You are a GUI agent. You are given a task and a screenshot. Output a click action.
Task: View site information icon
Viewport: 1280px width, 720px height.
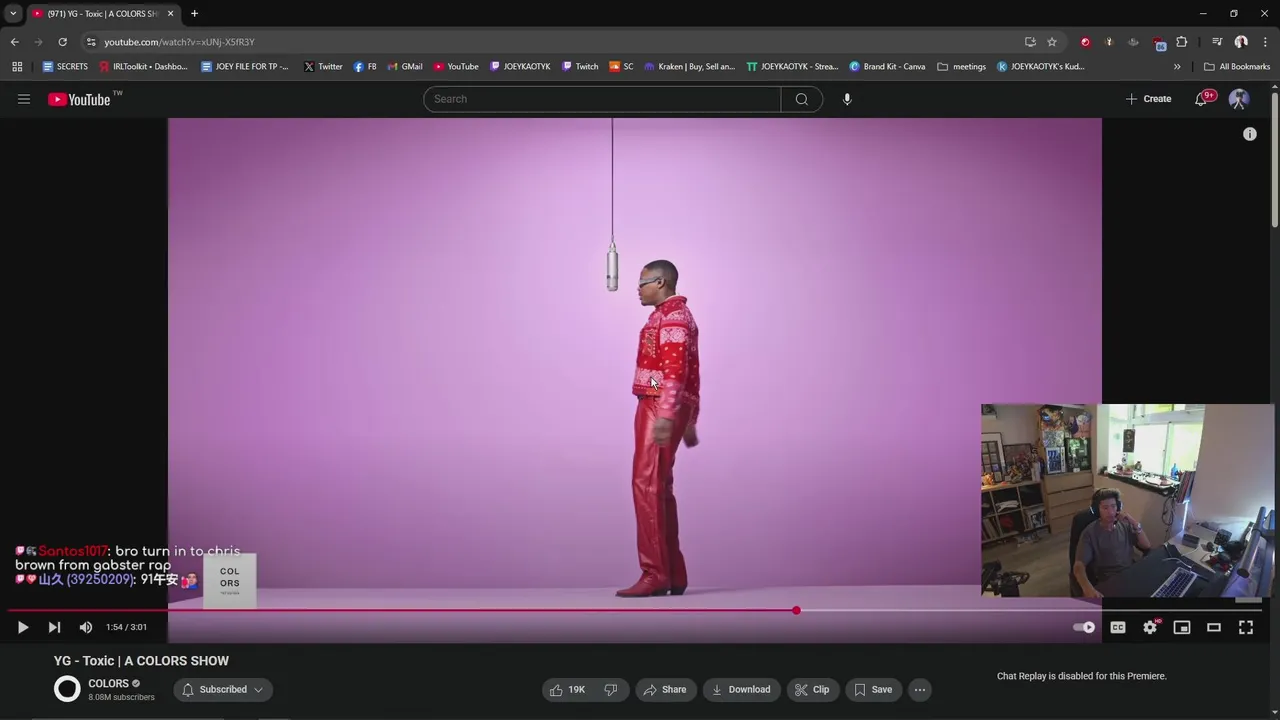click(91, 42)
